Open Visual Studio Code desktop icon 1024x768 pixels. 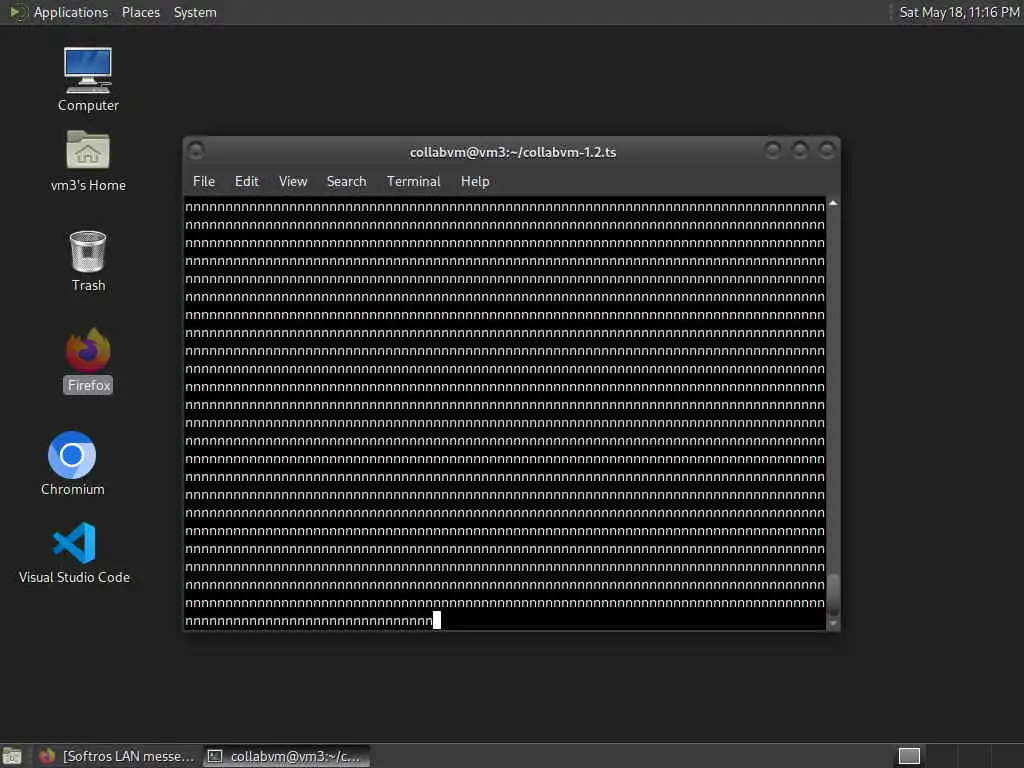click(74, 552)
